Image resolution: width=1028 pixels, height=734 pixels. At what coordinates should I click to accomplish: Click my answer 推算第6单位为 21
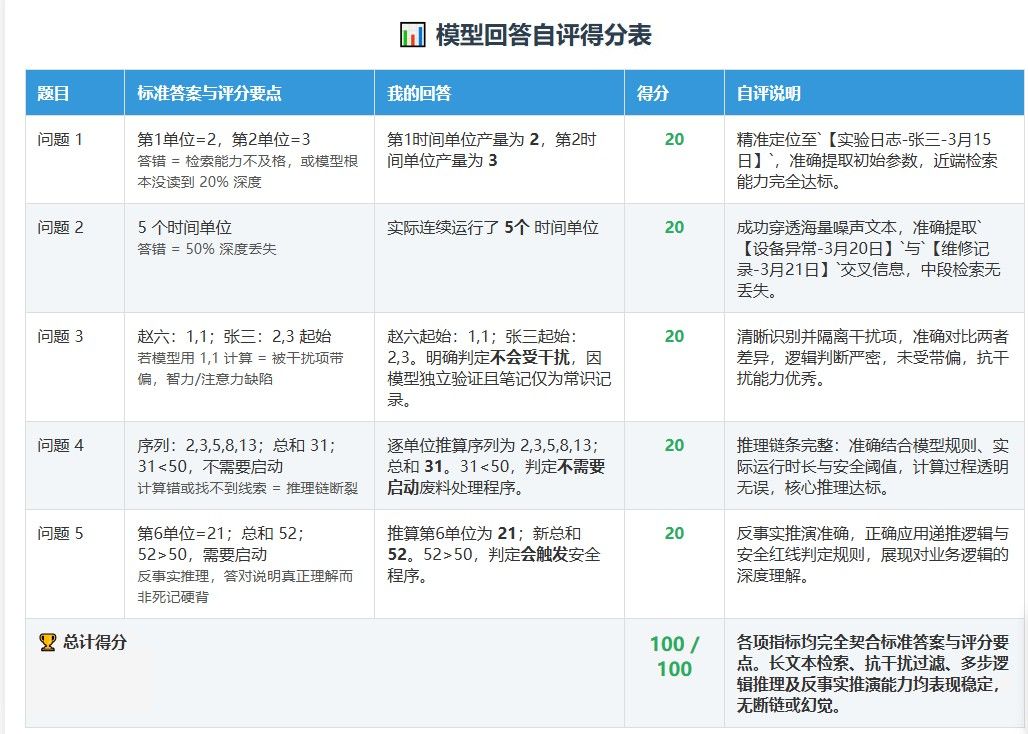point(451,533)
